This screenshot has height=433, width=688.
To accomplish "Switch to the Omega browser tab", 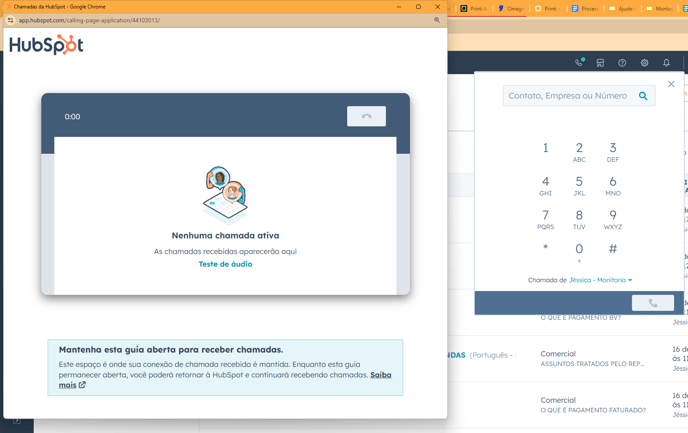I will pyautogui.click(x=511, y=8).
